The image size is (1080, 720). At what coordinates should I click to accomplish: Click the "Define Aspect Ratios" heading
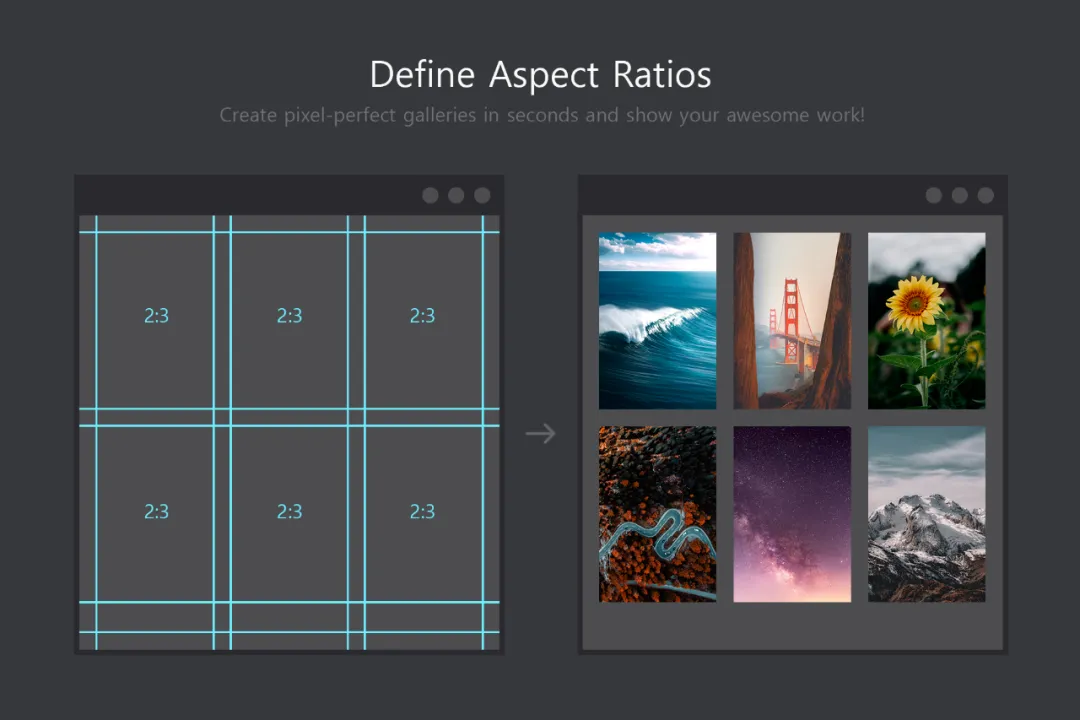[540, 75]
